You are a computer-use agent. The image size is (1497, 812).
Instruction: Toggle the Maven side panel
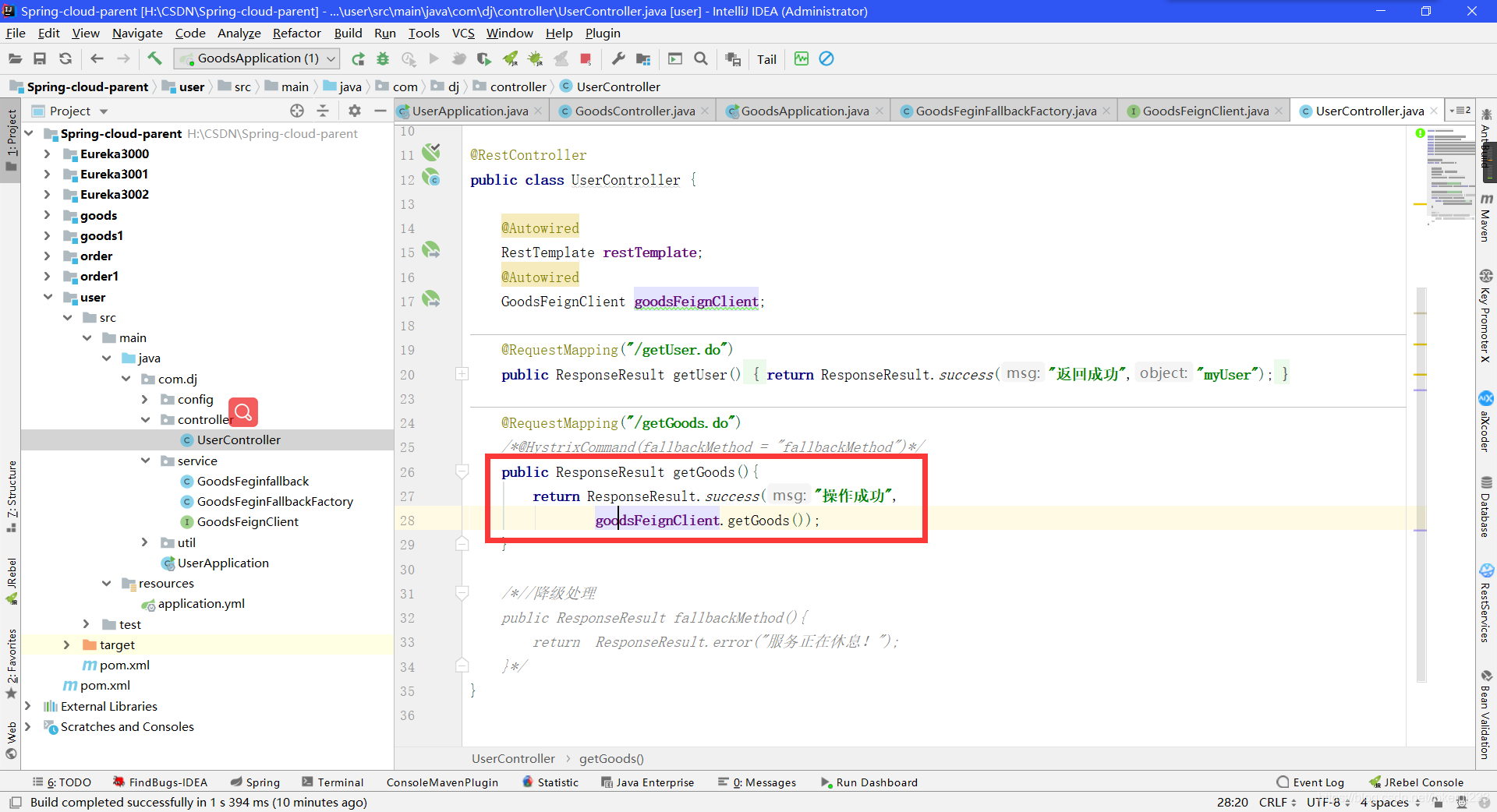click(x=1486, y=219)
